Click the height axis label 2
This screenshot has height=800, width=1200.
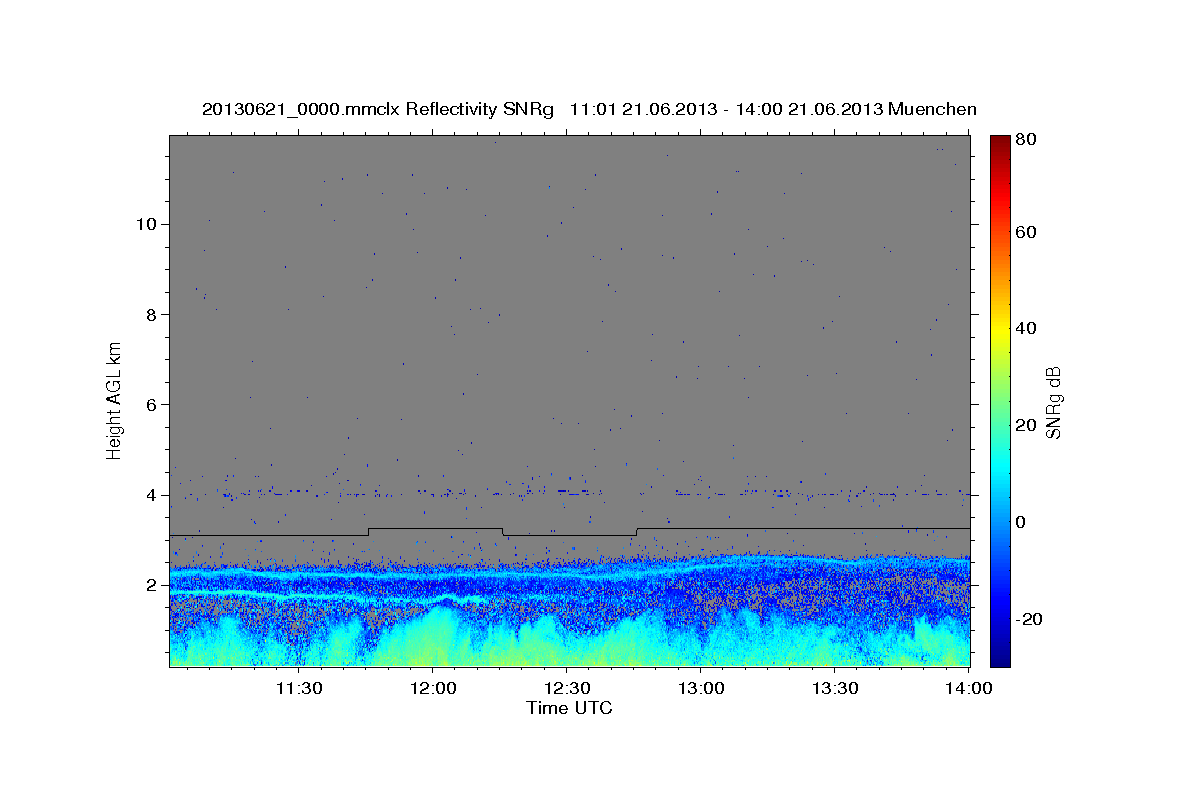tap(150, 586)
